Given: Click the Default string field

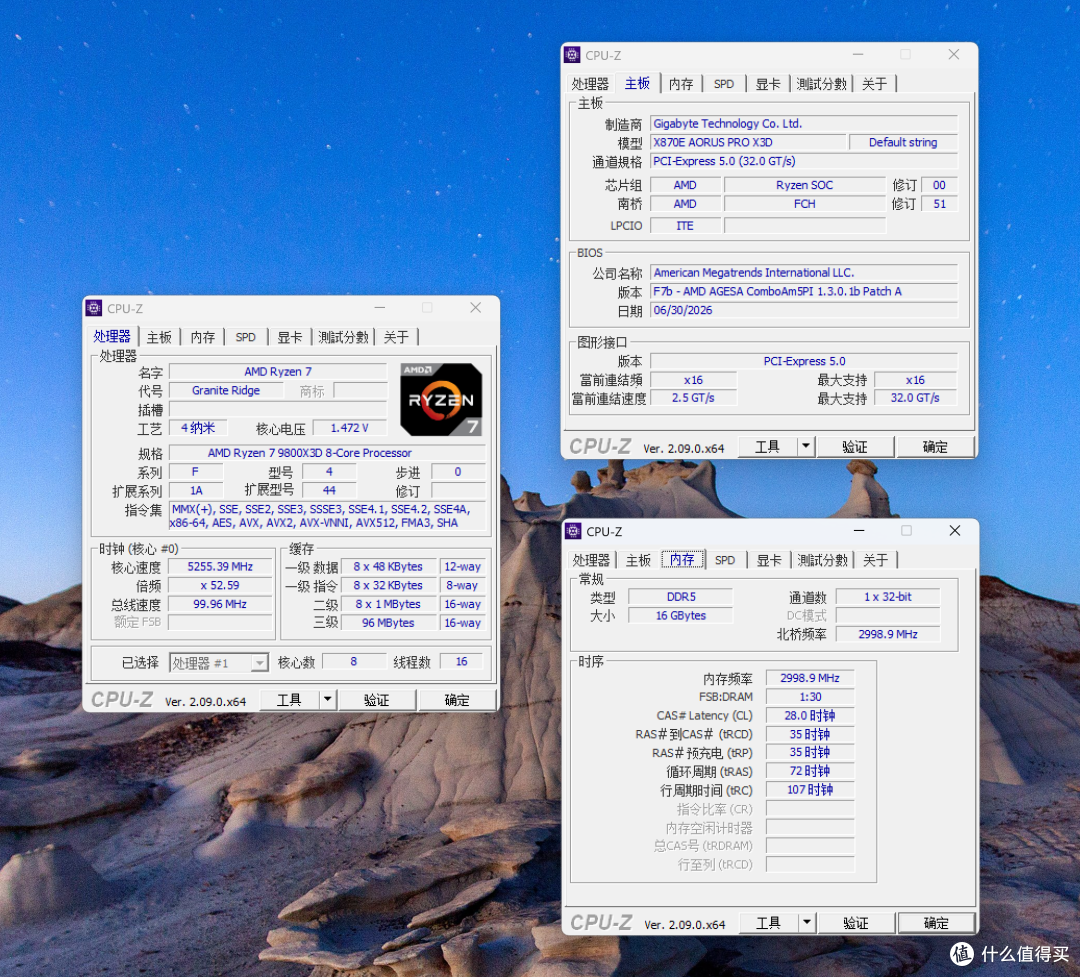Looking at the screenshot, I should click(x=903, y=142).
